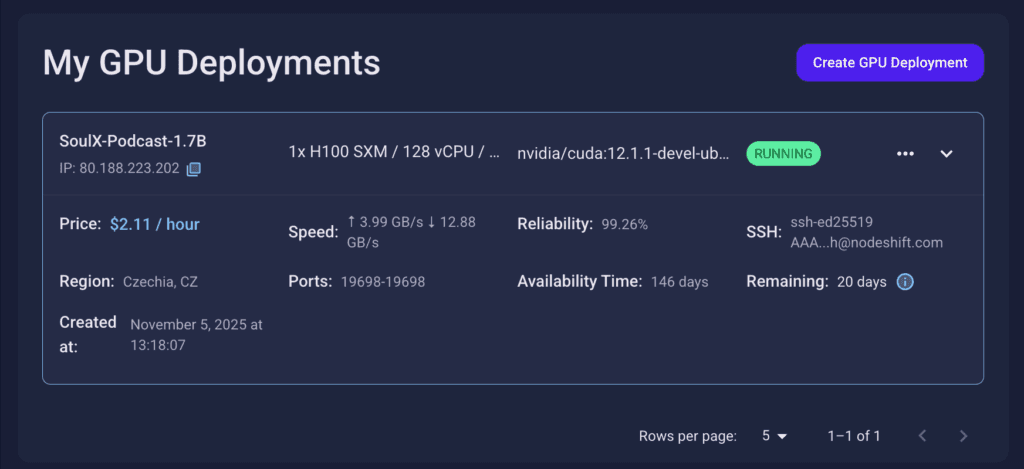The height and width of the screenshot is (469, 1024).
Task: Click the Remaining days info icon
Action: tap(905, 282)
